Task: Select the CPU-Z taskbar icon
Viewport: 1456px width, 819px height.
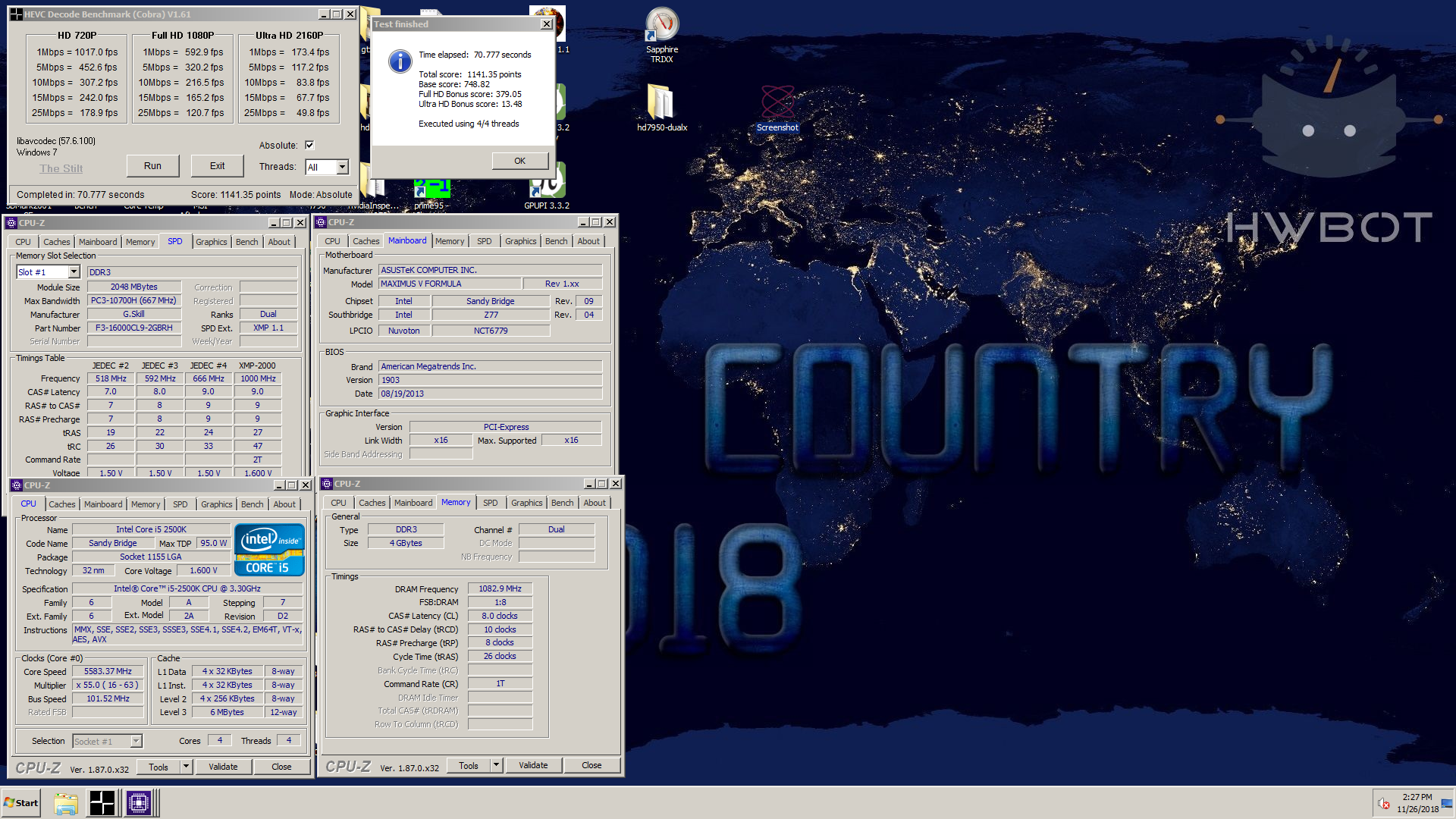Action: tap(139, 803)
